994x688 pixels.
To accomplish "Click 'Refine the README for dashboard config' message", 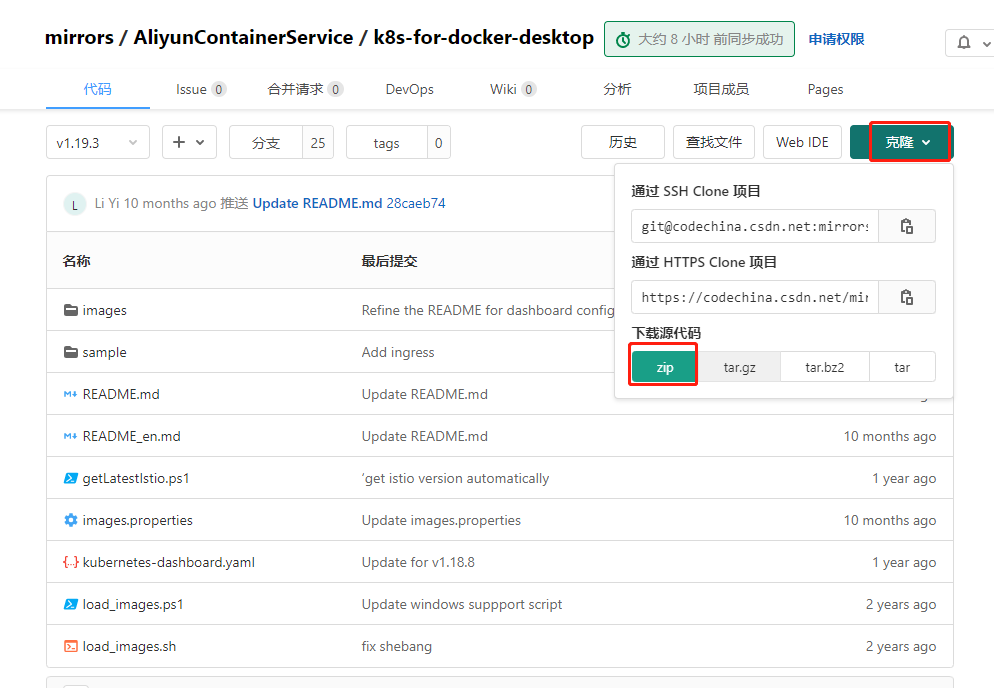I will click(x=488, y=310).
